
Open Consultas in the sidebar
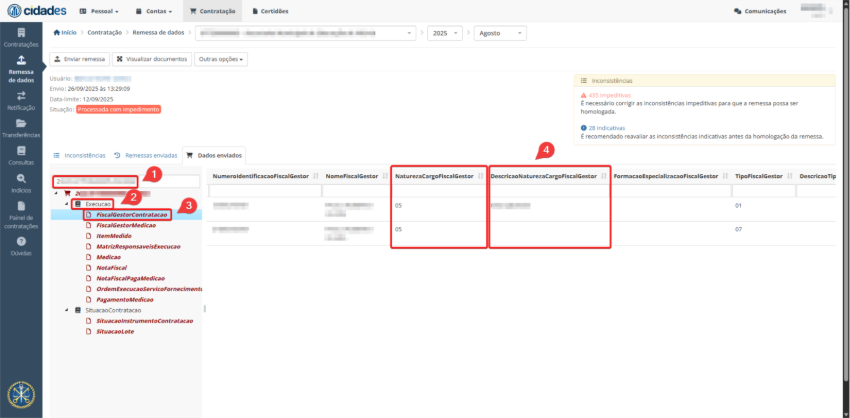point(20,154)
